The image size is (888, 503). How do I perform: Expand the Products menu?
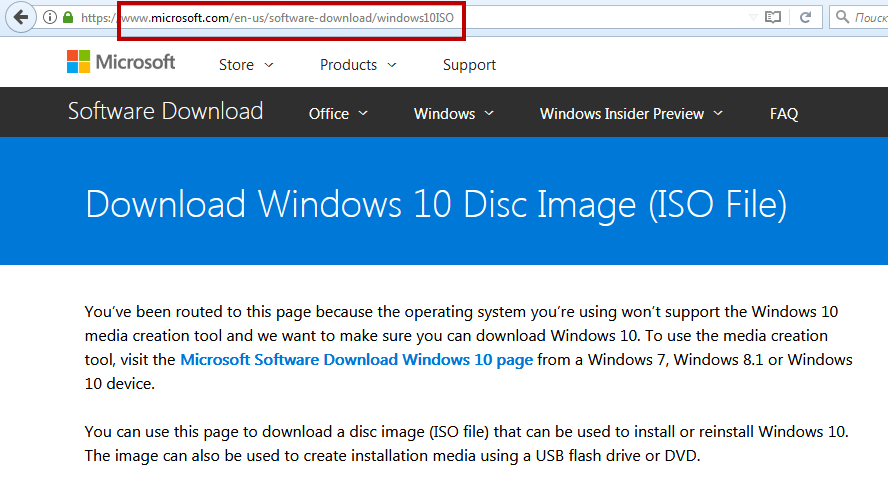coord(358,65)
